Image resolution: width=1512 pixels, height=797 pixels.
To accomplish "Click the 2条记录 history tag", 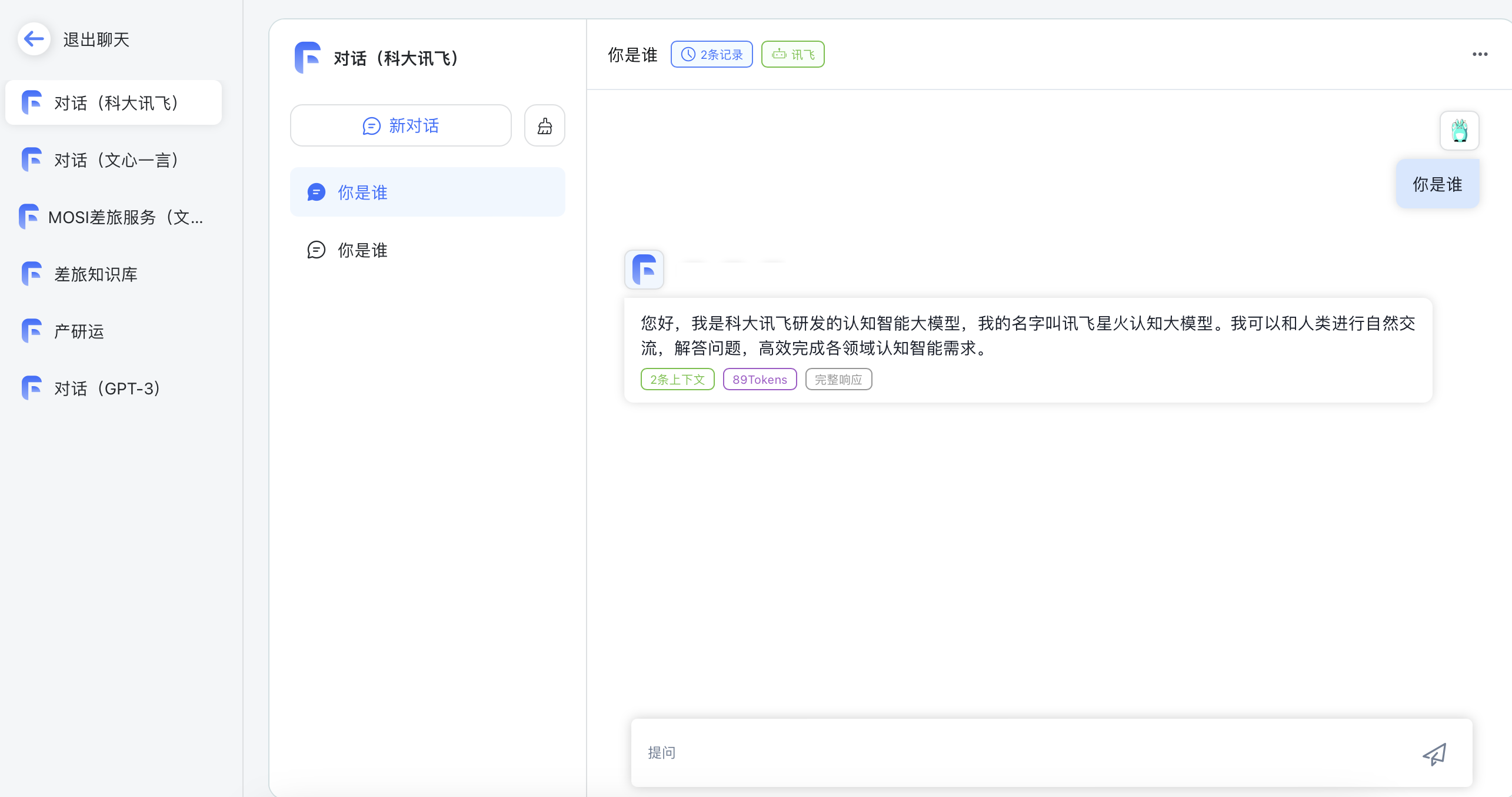I will pos(712,54).
